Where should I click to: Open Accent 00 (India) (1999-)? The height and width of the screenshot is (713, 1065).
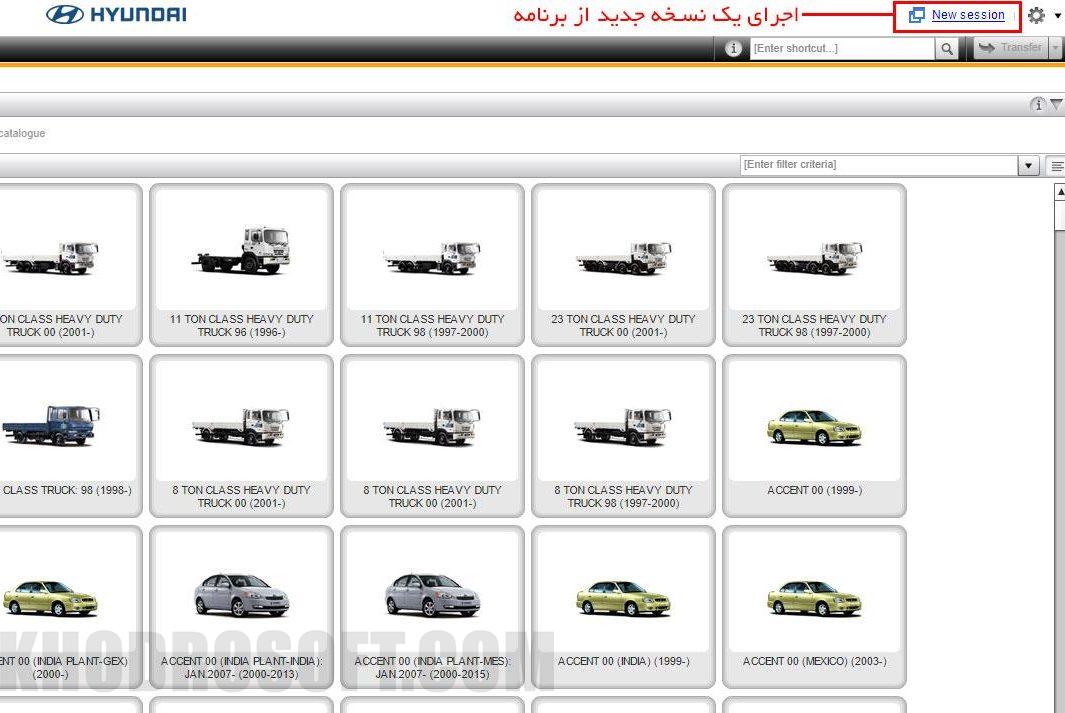(623, 607)
